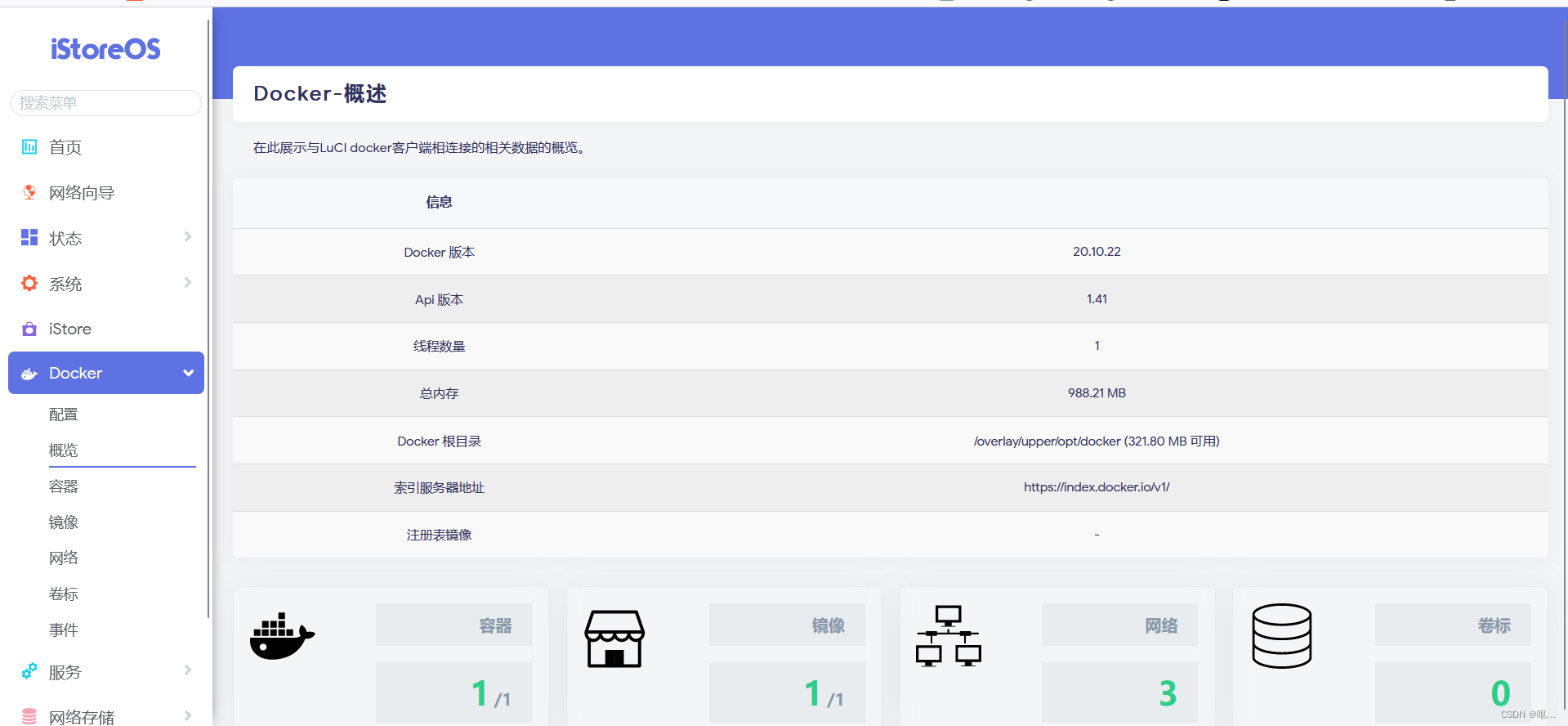Click the Docker 版本 row label
This screenshot has height=726, width=1568.
click(x=439, y=253)
